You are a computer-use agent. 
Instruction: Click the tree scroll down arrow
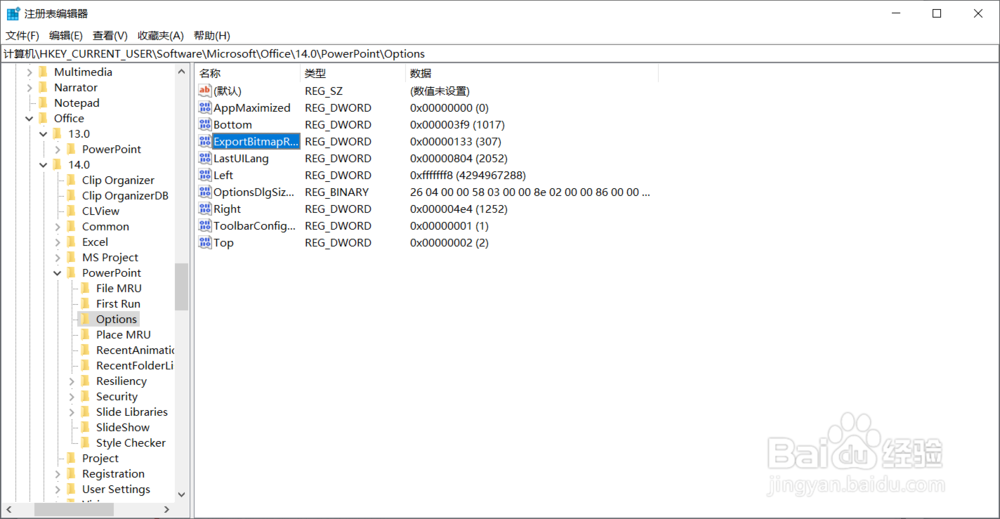tap(182, 494)
